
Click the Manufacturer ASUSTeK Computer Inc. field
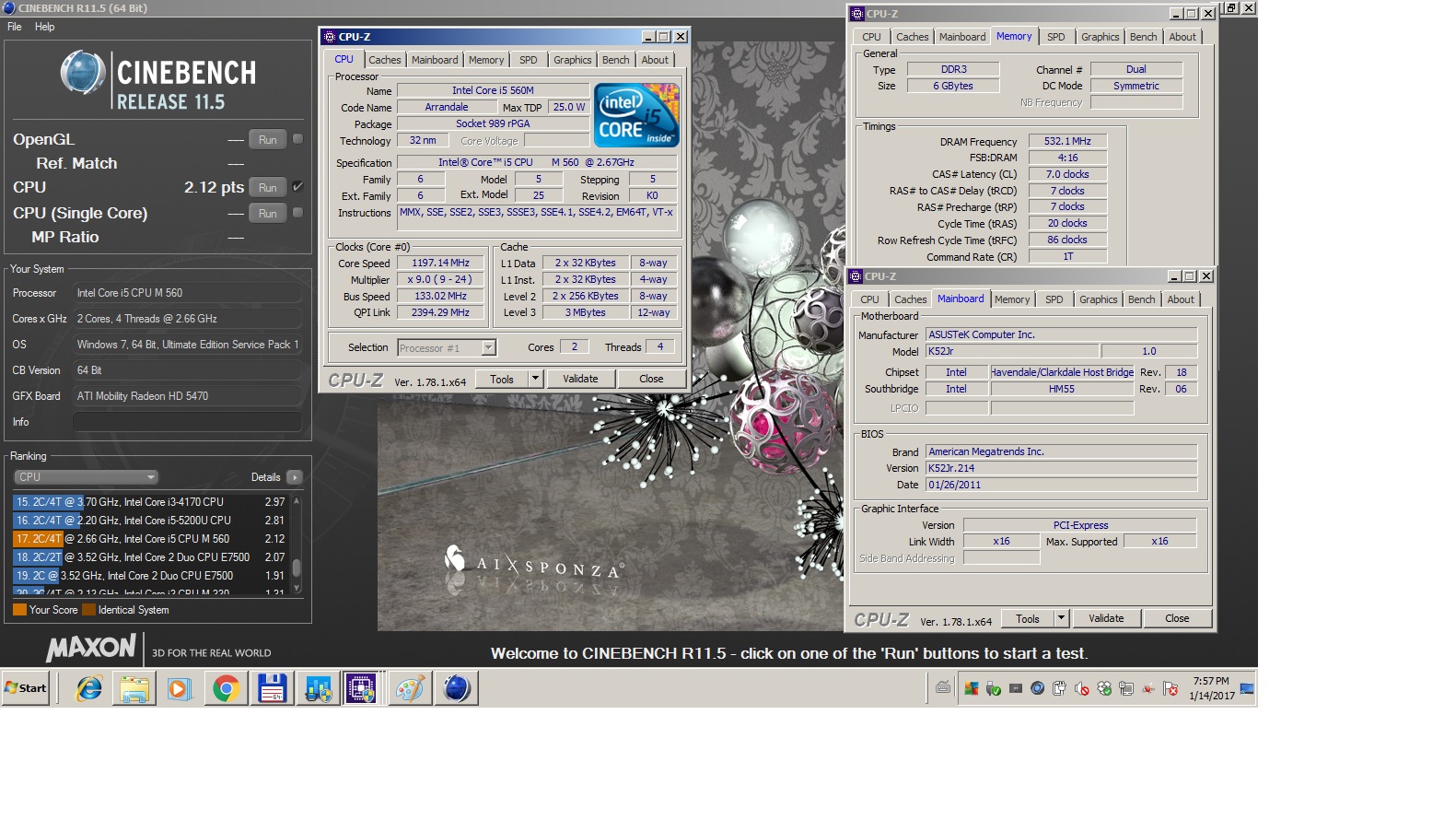point(1061,334)
